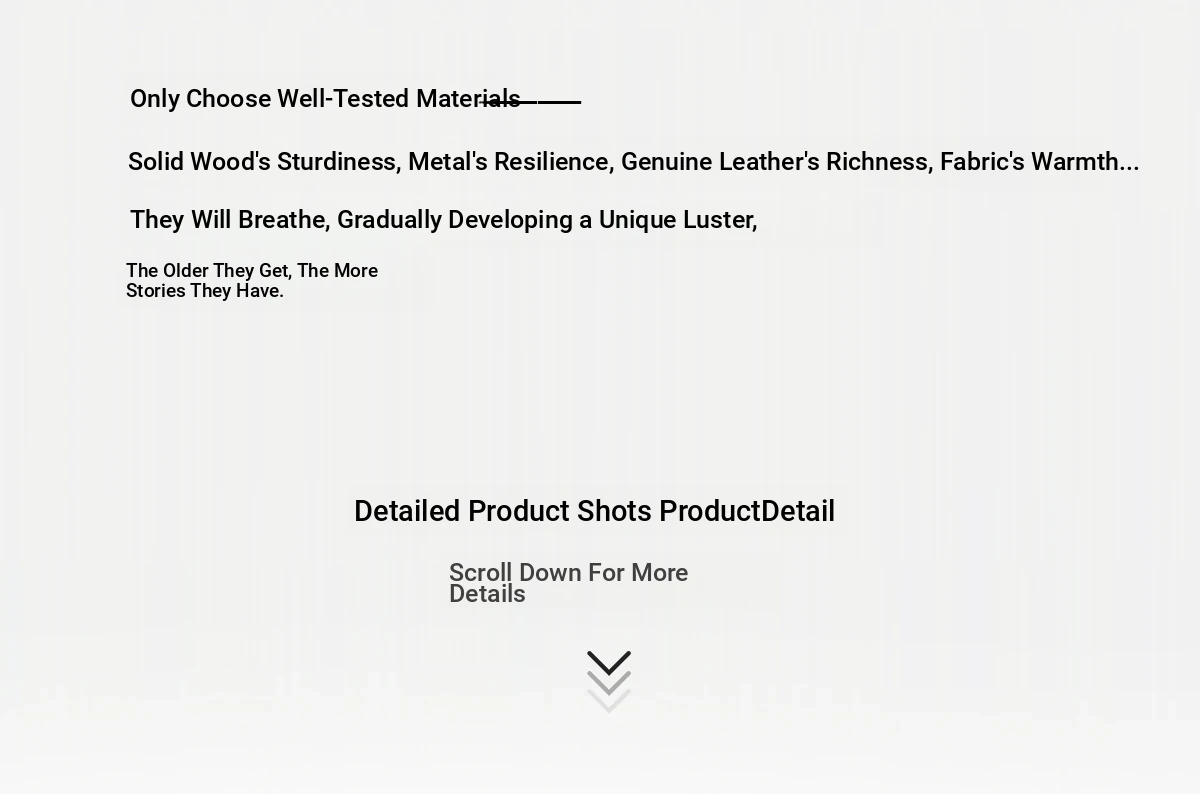Click the "ProductDetail" word

[747, 511]
